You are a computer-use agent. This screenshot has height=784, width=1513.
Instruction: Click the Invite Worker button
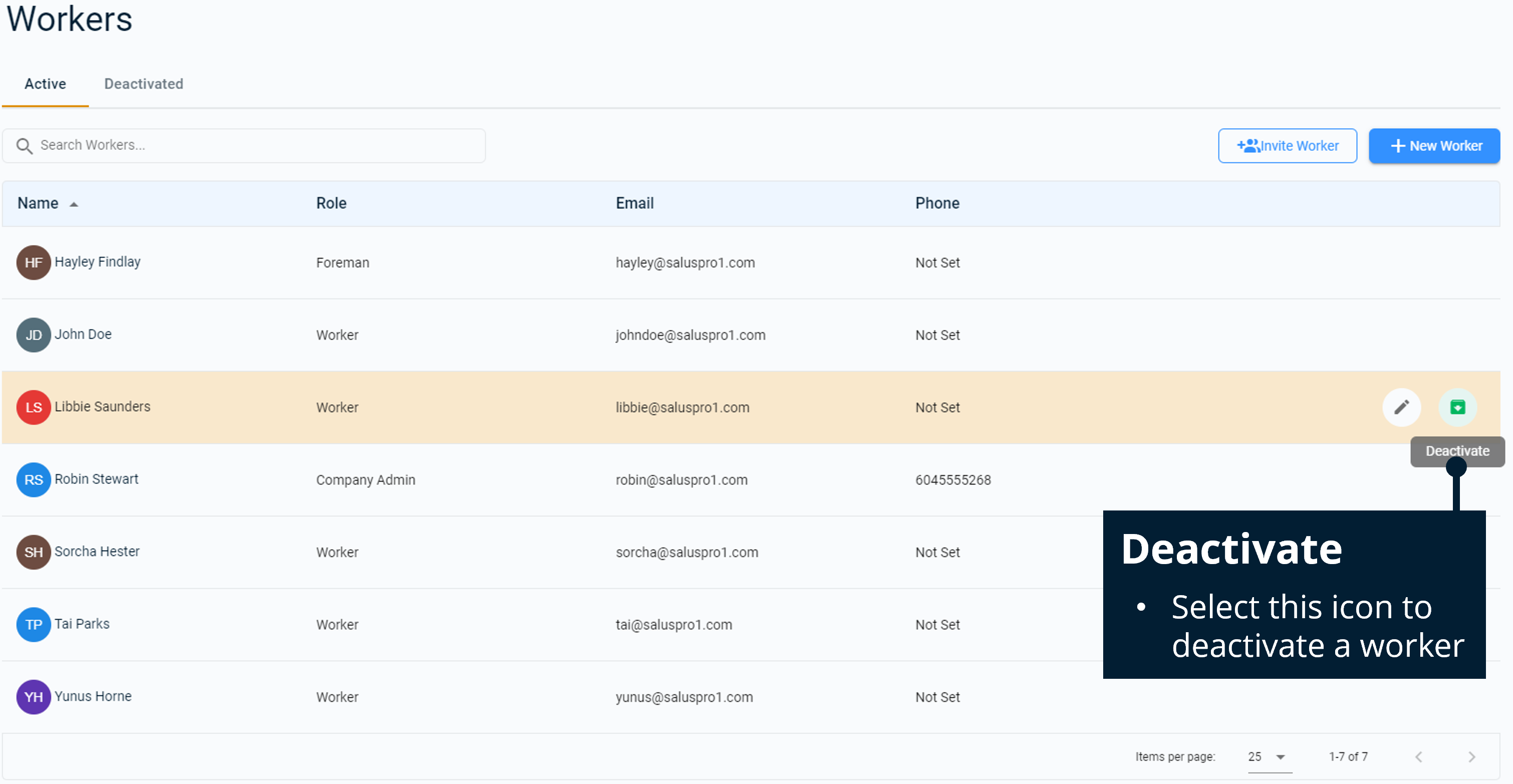(1288, 146)
